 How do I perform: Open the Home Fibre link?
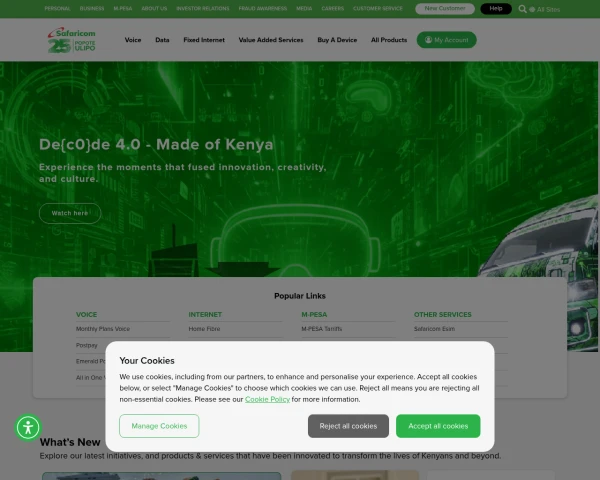204,329
